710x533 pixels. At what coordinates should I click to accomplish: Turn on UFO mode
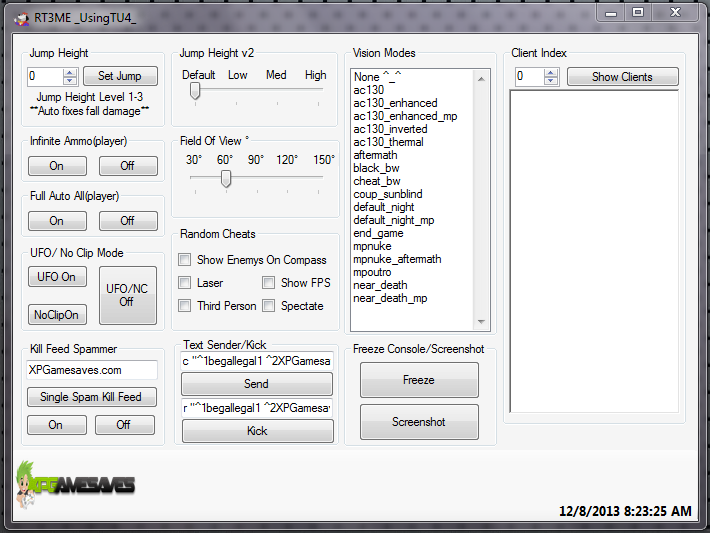point(56,277)
